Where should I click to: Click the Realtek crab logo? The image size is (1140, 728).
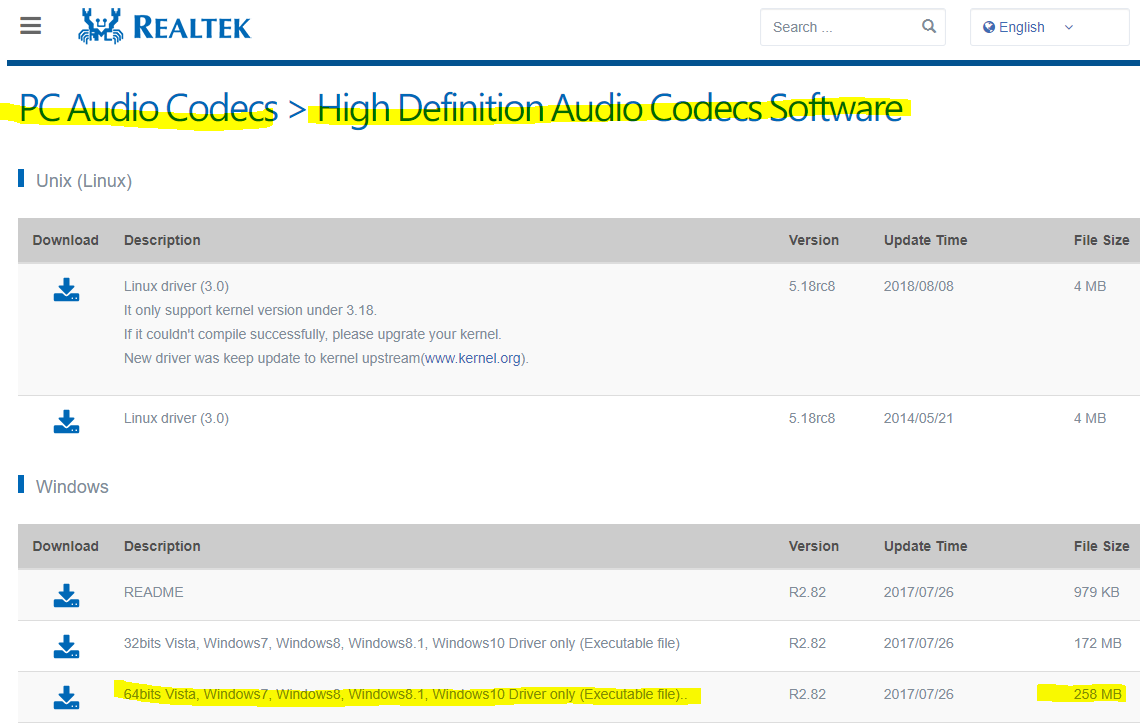coord(100,26)
